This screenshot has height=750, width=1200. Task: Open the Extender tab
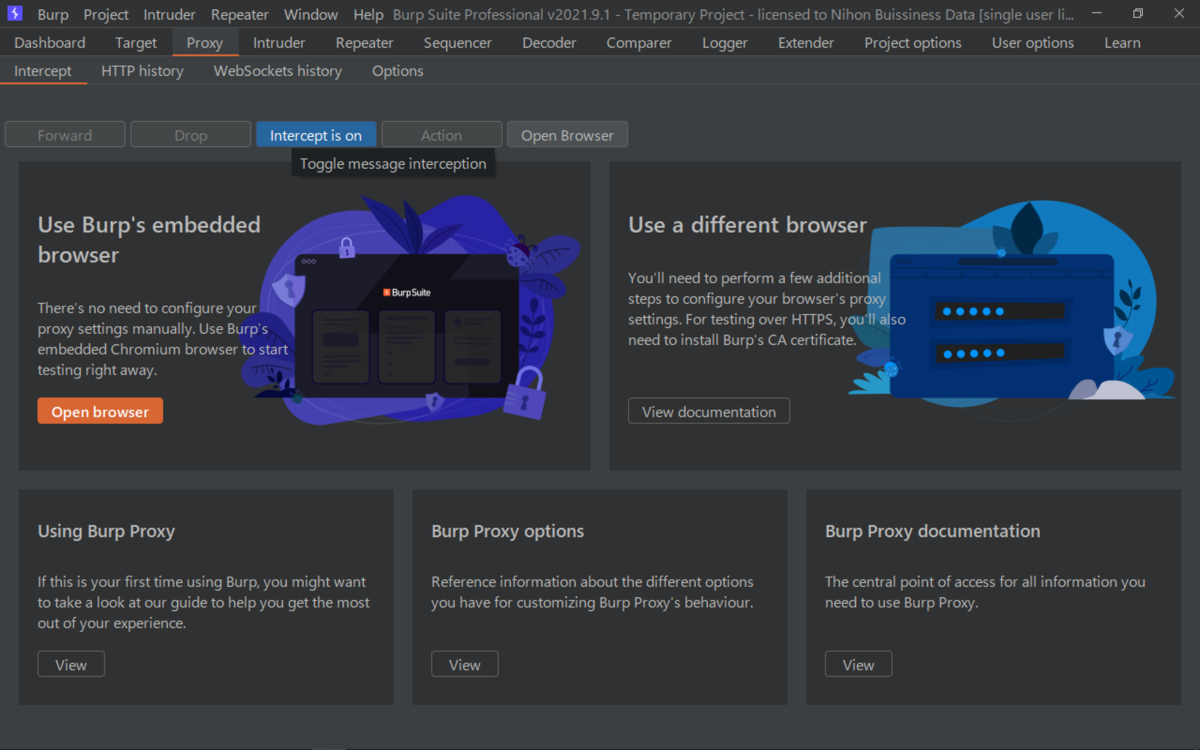(806, 43)
